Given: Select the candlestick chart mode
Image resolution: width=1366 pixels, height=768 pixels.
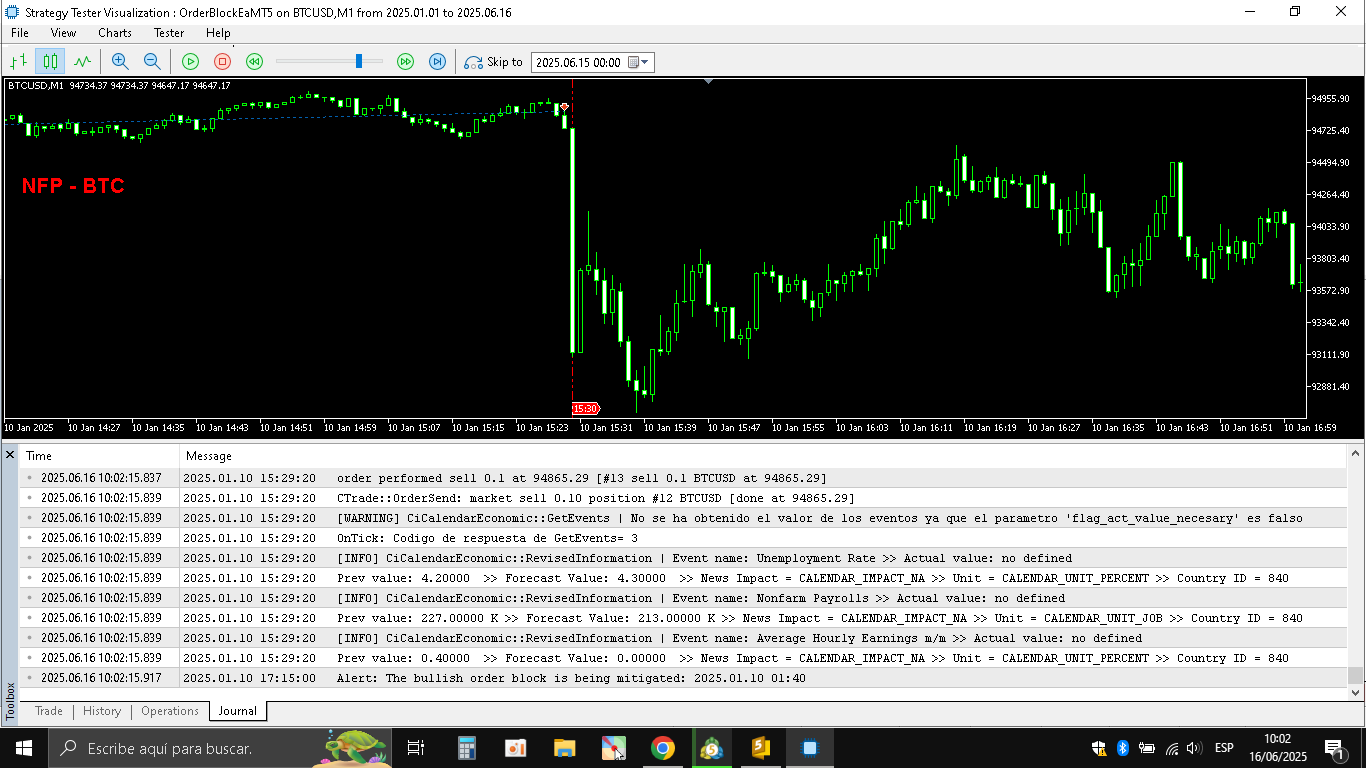Looking at the screenshot, I should [x=50, y=62].
